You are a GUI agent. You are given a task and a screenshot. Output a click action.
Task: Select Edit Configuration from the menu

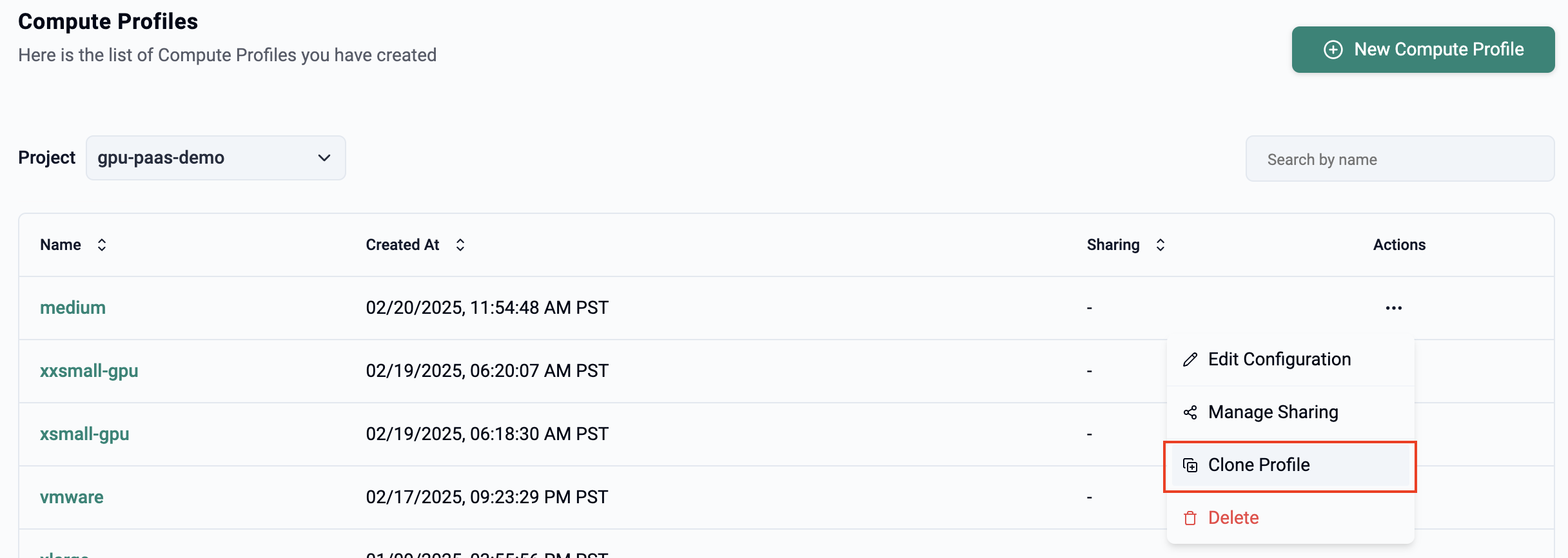point(1279,360)
